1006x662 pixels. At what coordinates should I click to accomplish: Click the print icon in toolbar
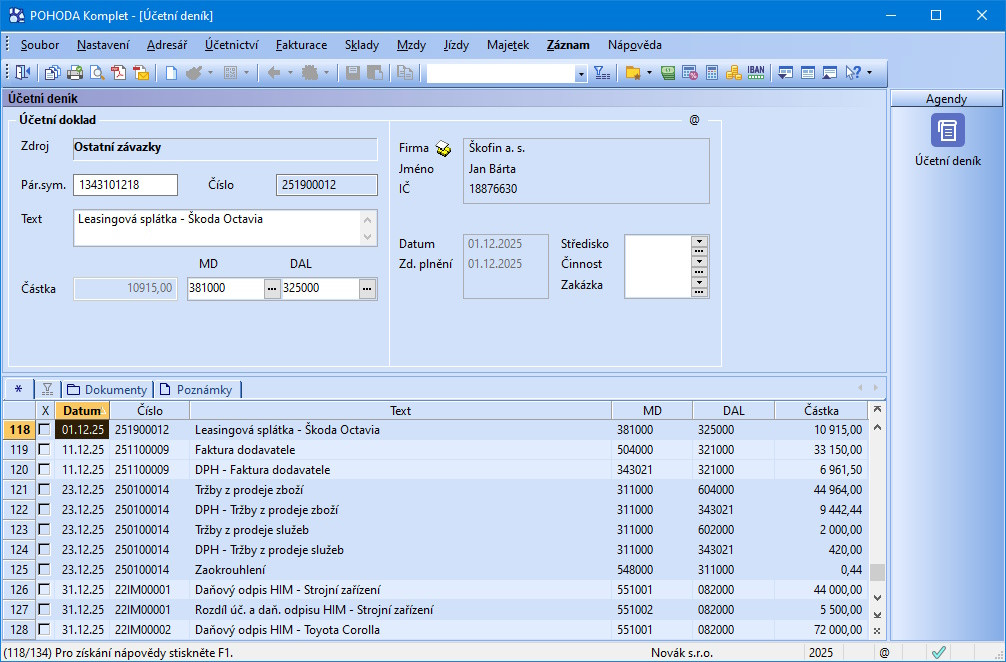(x=75, y=73)
